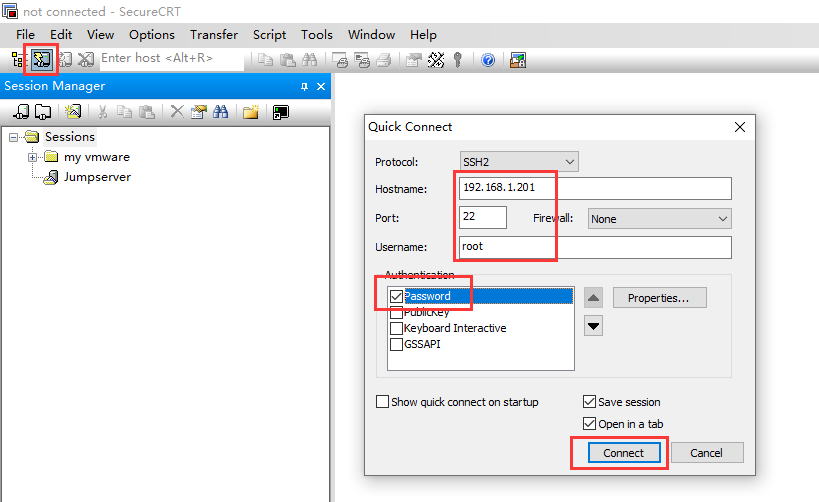
Task: Open the File menu
Action: click(x=25, y=35)
